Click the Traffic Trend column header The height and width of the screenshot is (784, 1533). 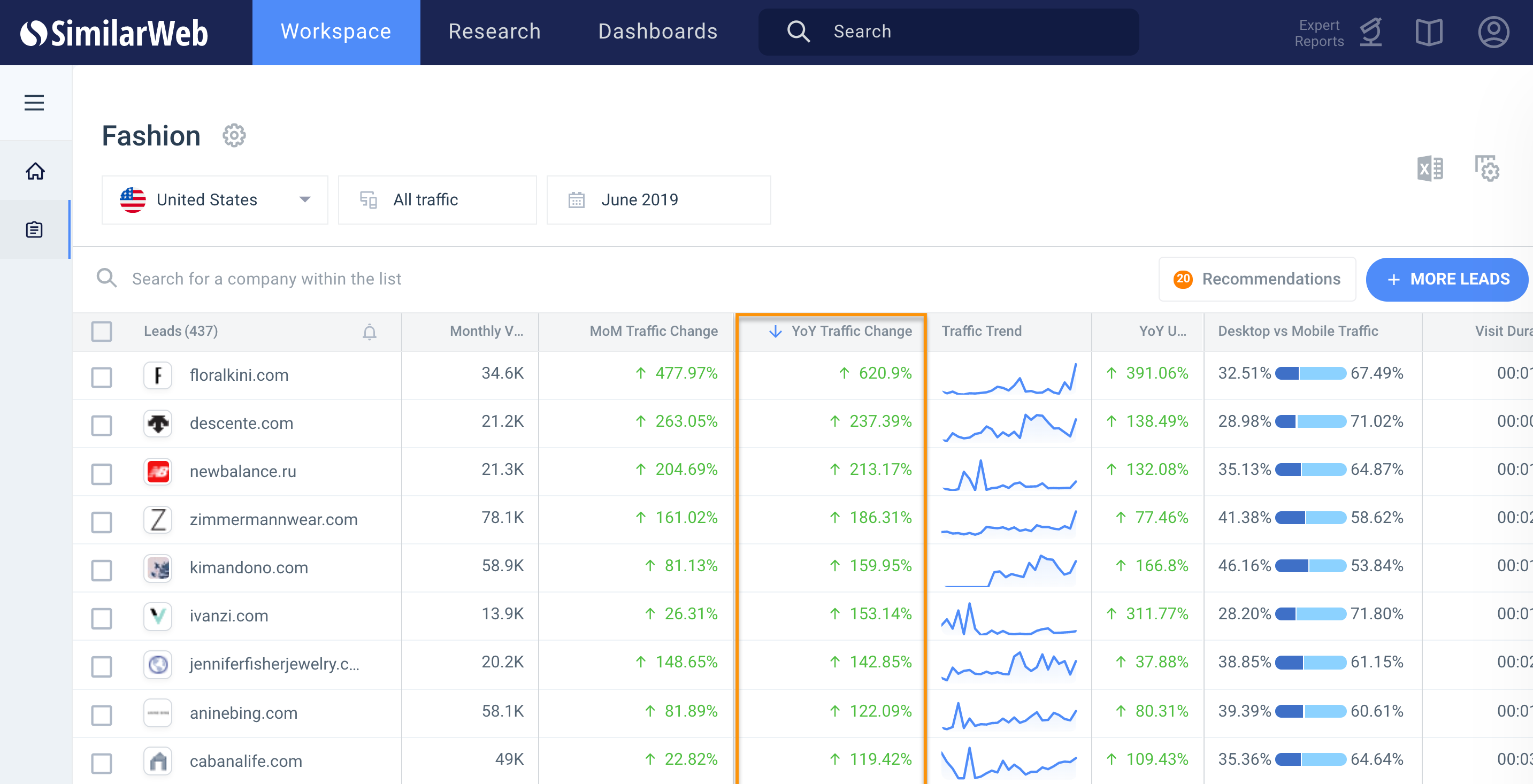(x=982, y=332)
